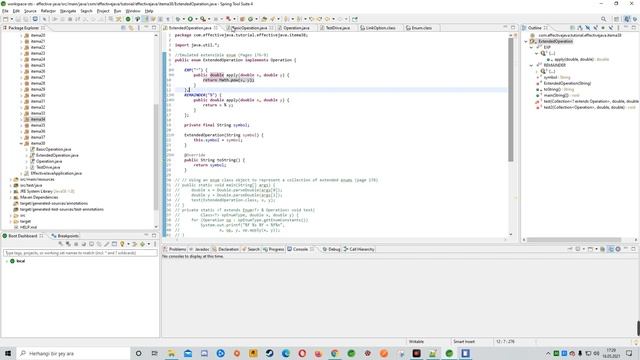Minimize the editor area

(x=505, y=27)
